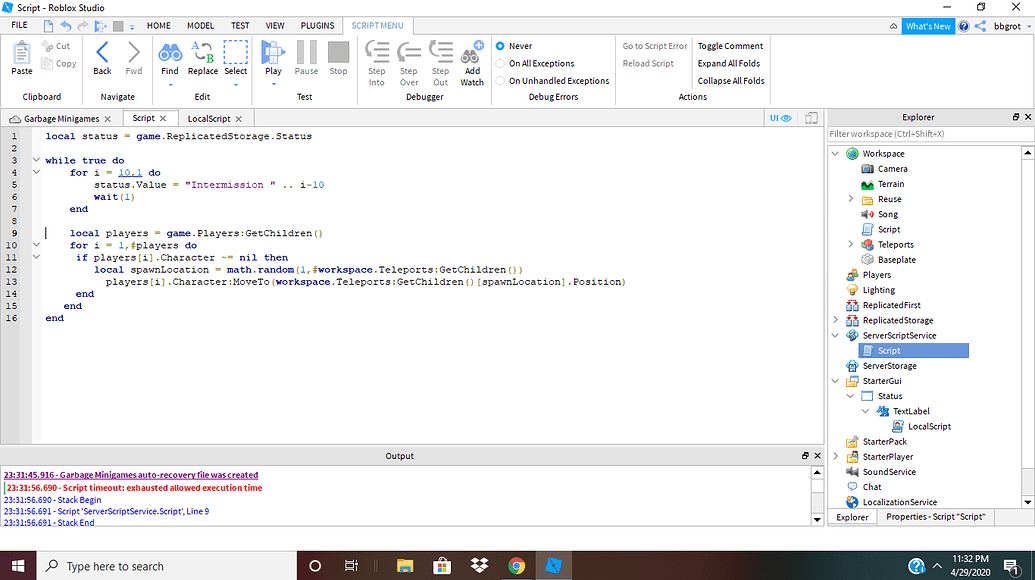
Task: Click Expand All Folds action
Action: click(x=730, y=64)
